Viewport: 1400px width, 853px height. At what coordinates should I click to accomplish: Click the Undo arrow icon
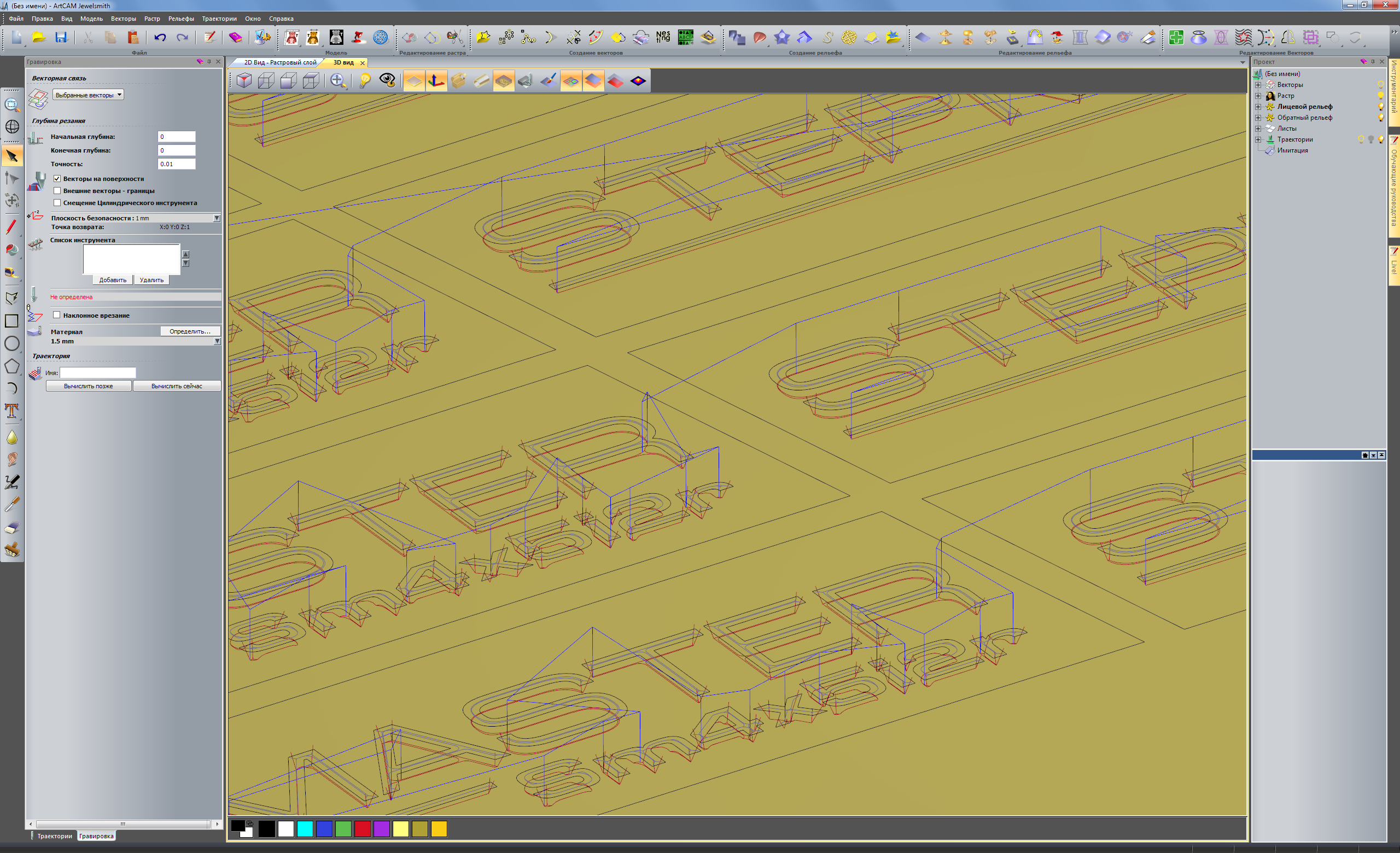pos(160,38)
